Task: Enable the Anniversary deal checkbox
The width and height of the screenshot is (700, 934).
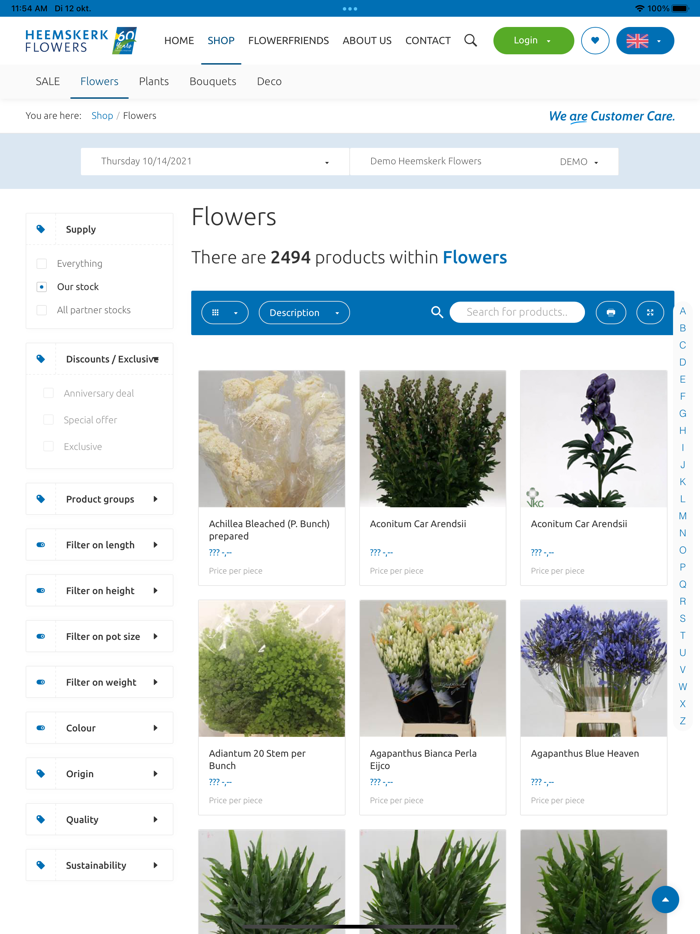Action: [x=49, y=393]
